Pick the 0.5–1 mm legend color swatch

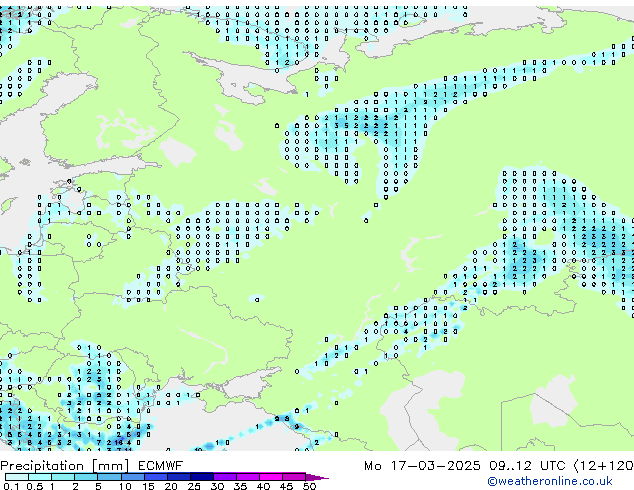(x=40, y=477)
